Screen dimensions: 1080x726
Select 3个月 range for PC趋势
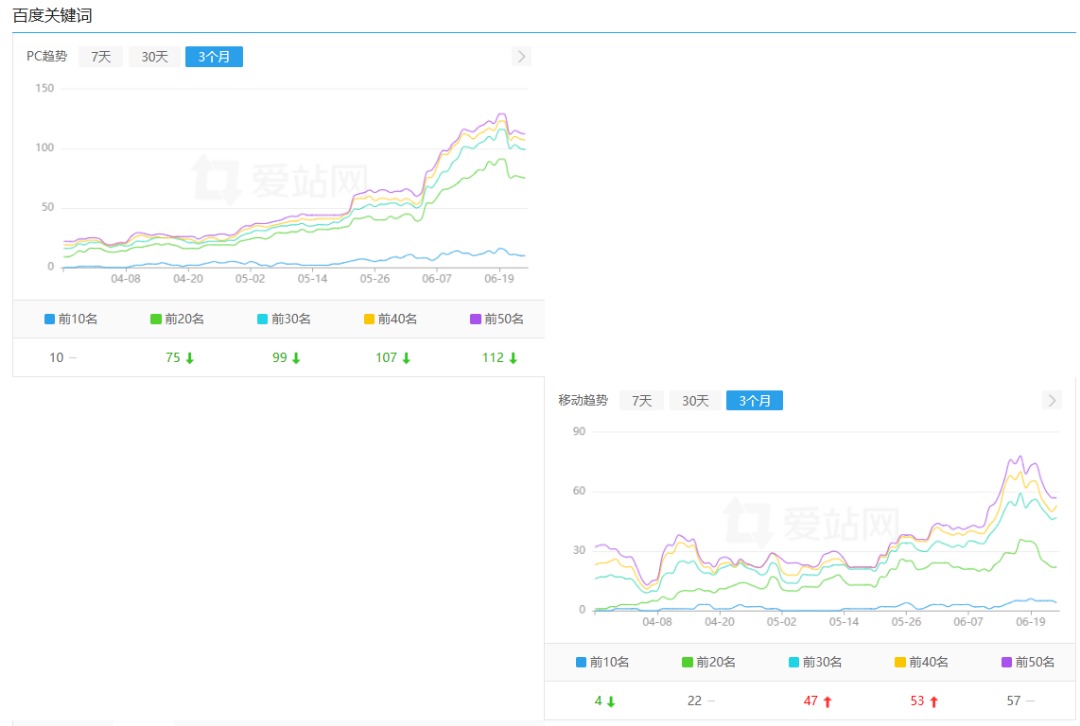point(214,57)
